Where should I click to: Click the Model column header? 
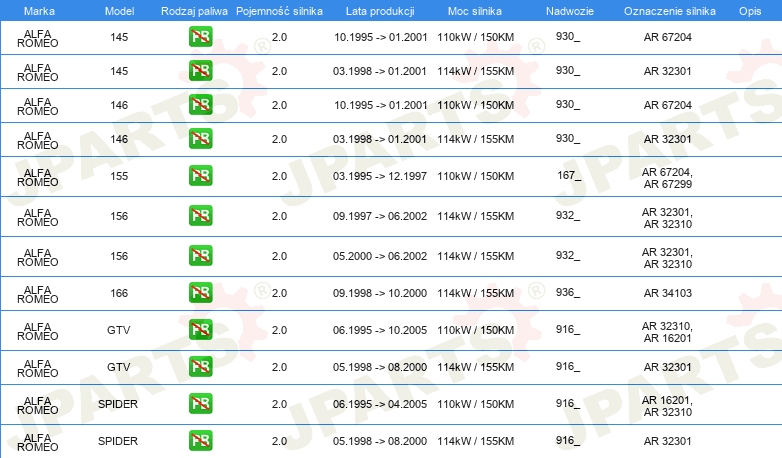119,11
